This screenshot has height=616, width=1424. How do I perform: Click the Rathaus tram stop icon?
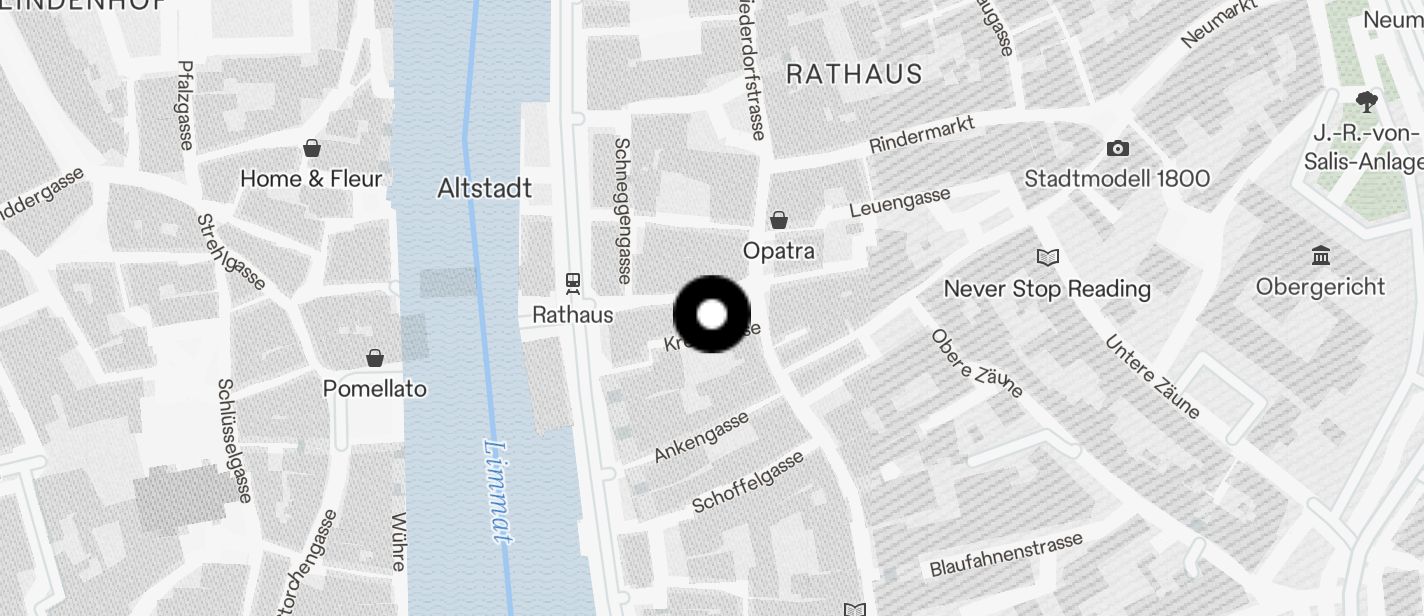point(573,284)
